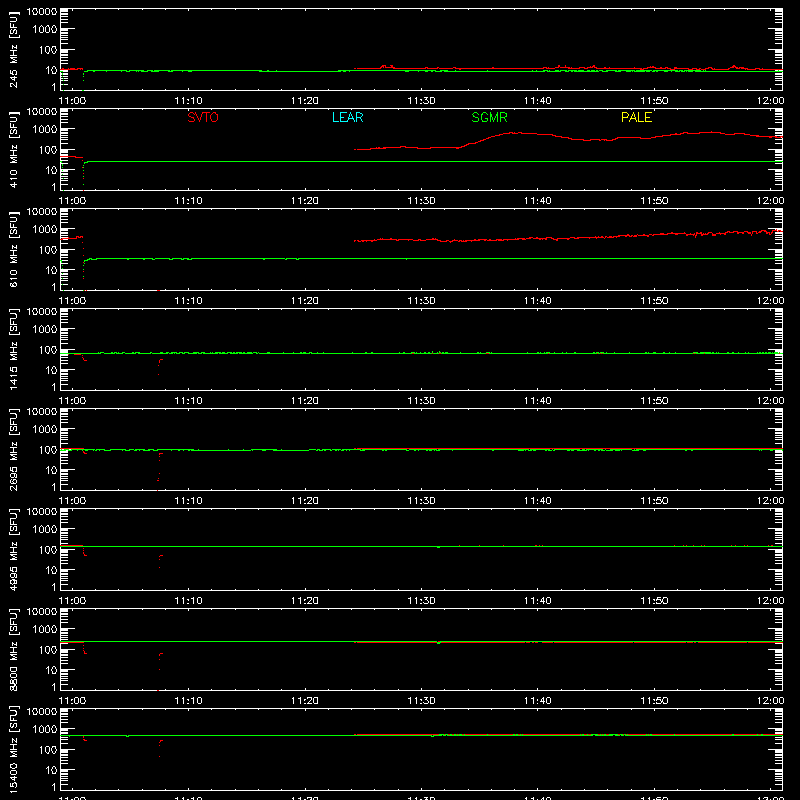Image resolution: width=800 pixels, height=800 pixels.
Task: Select the 245 MHz [SFU] axis title
Action: coord(14,49)
